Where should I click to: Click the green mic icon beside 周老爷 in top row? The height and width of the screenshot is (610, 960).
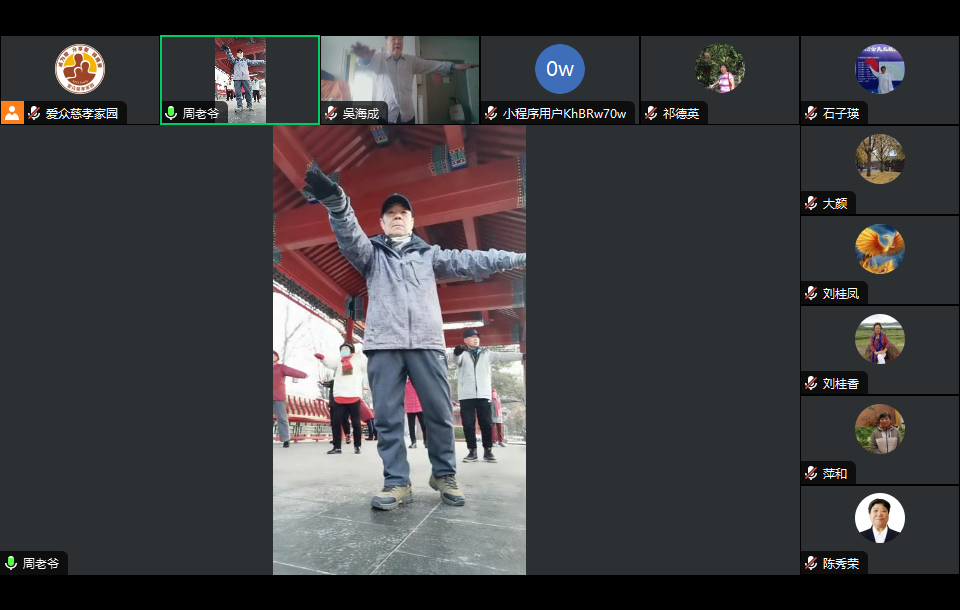click(171, 114)
